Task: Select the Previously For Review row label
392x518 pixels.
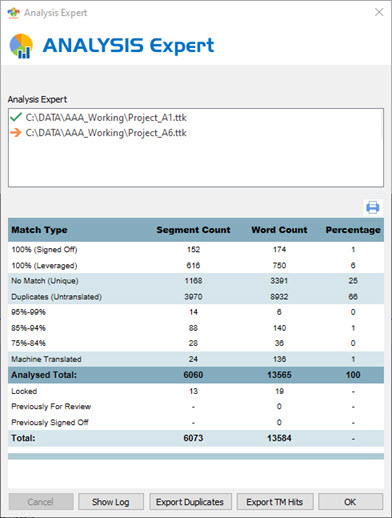Action: tap(51, 406)
